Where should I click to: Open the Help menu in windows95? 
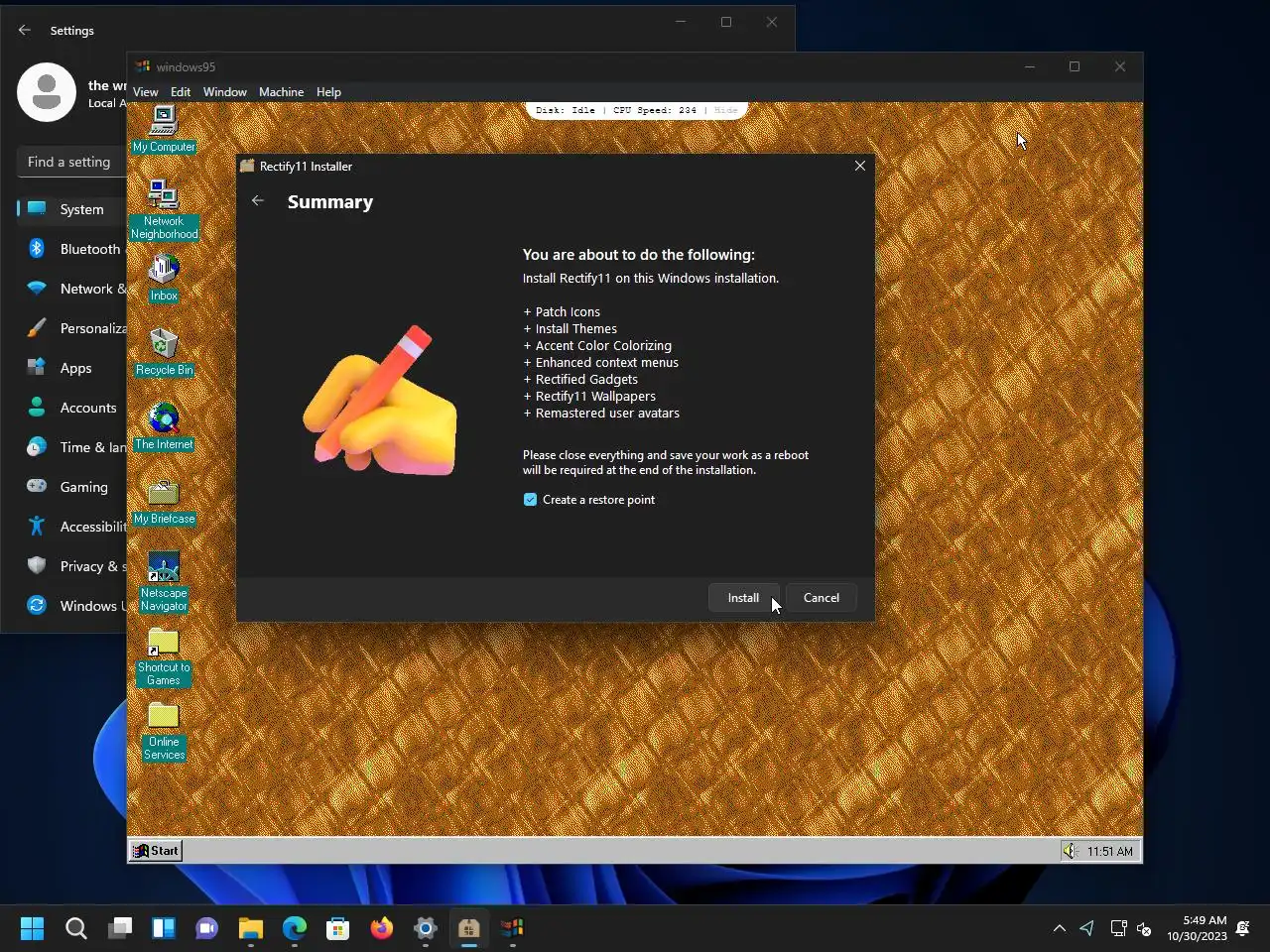click(x=329, y=91)
